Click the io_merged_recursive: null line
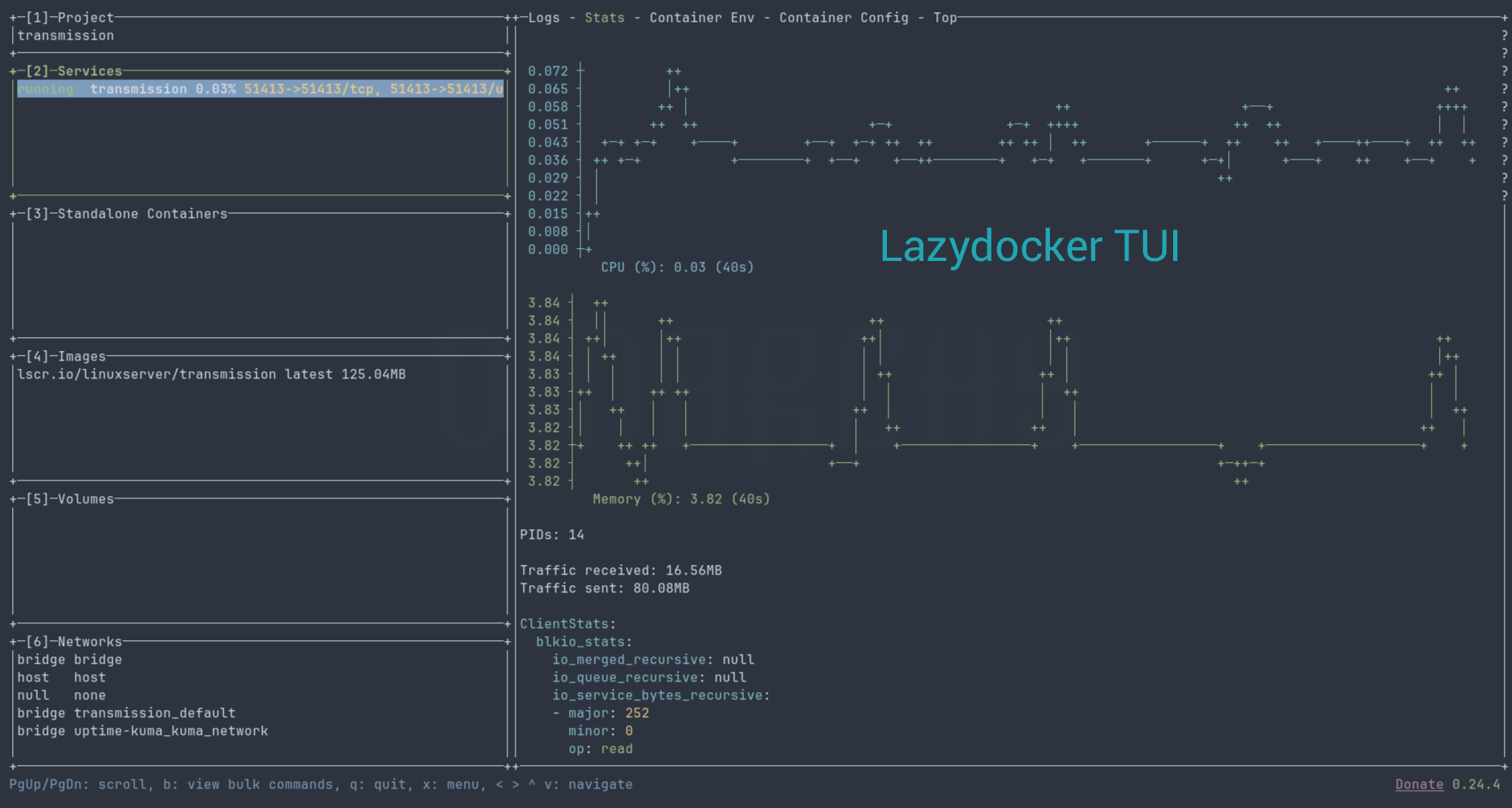 [653, 660]
